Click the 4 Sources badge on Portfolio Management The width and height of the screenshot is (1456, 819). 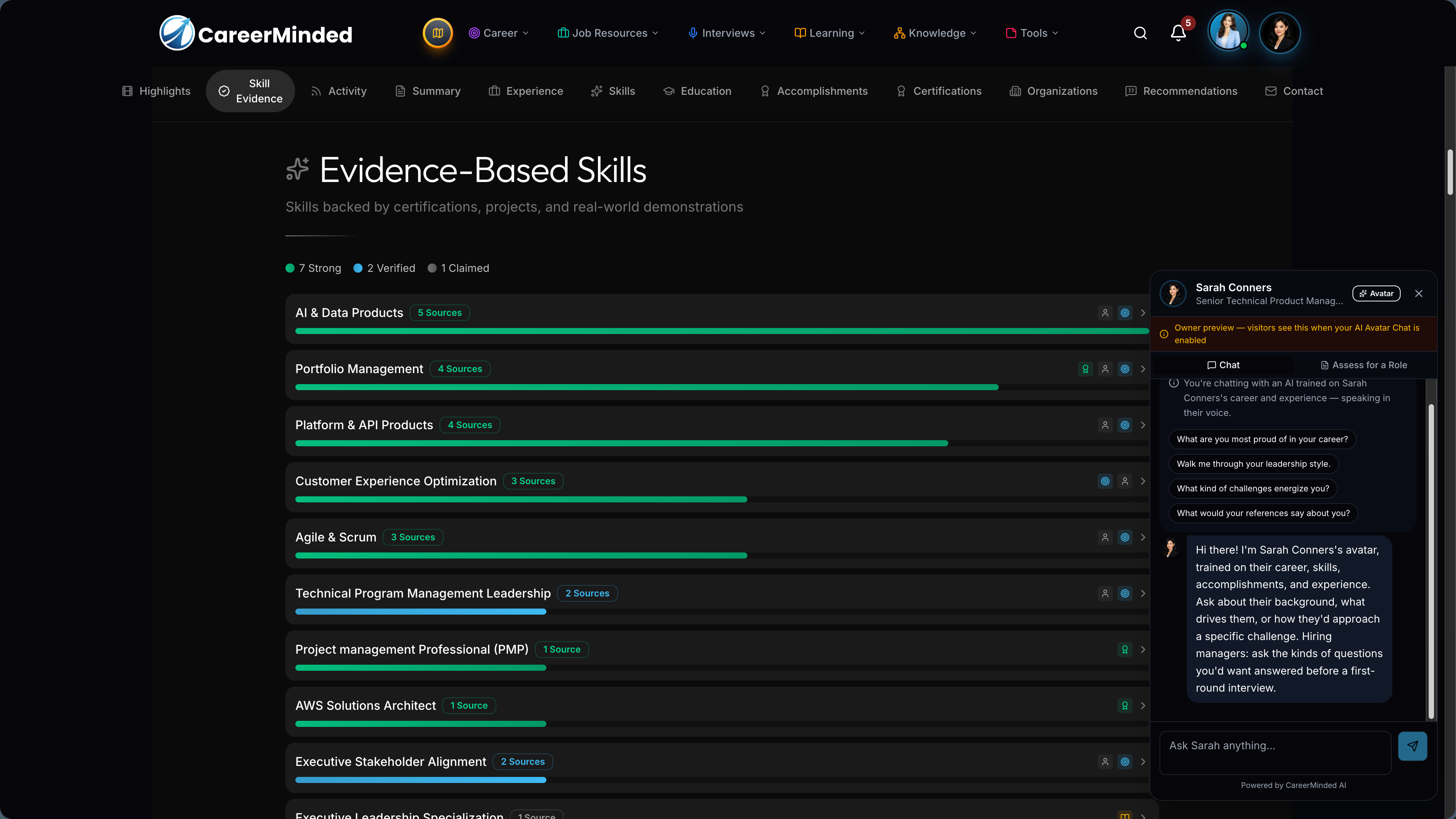point(460,369)
